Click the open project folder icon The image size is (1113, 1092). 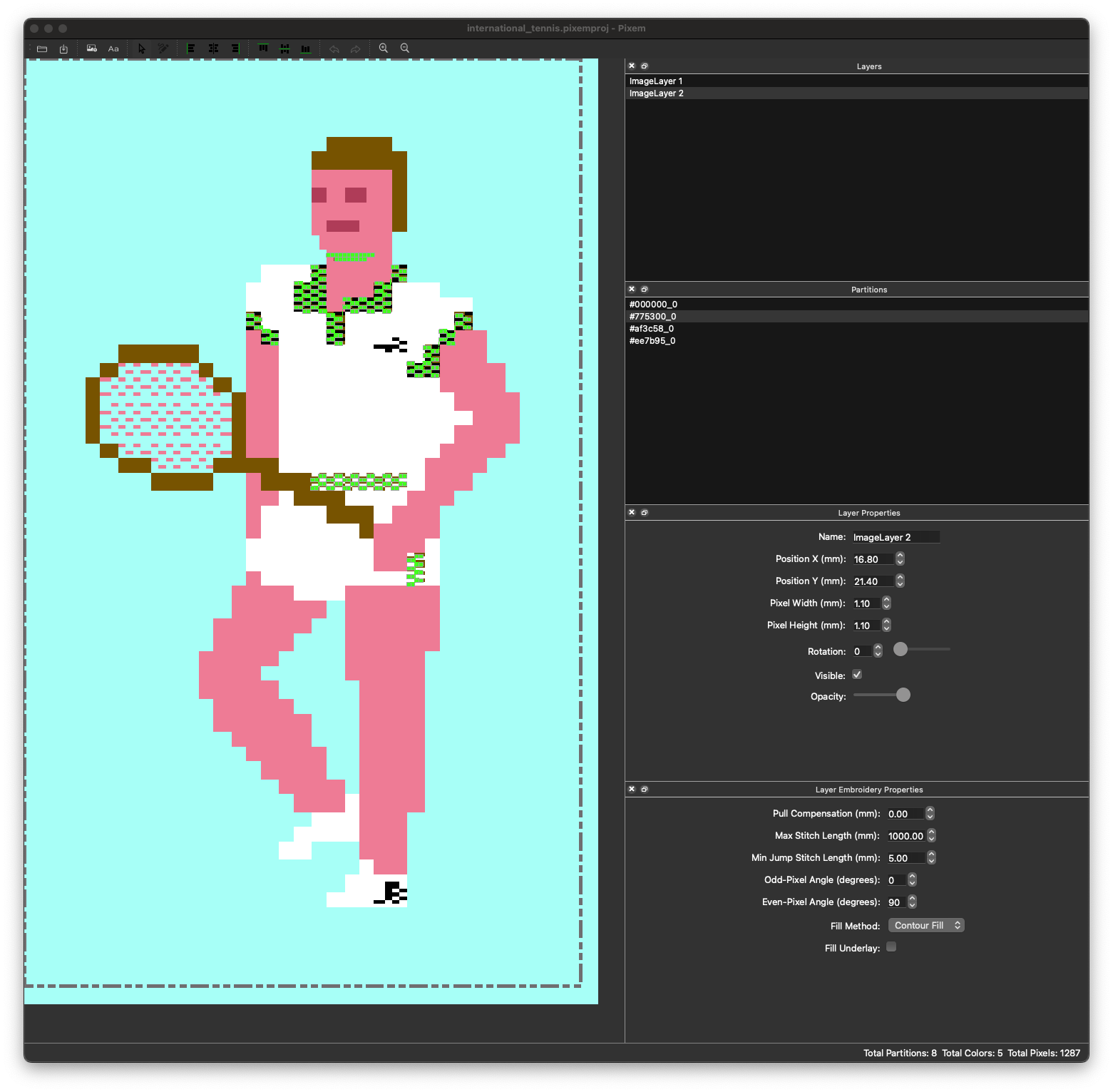(x=42, y=49)
